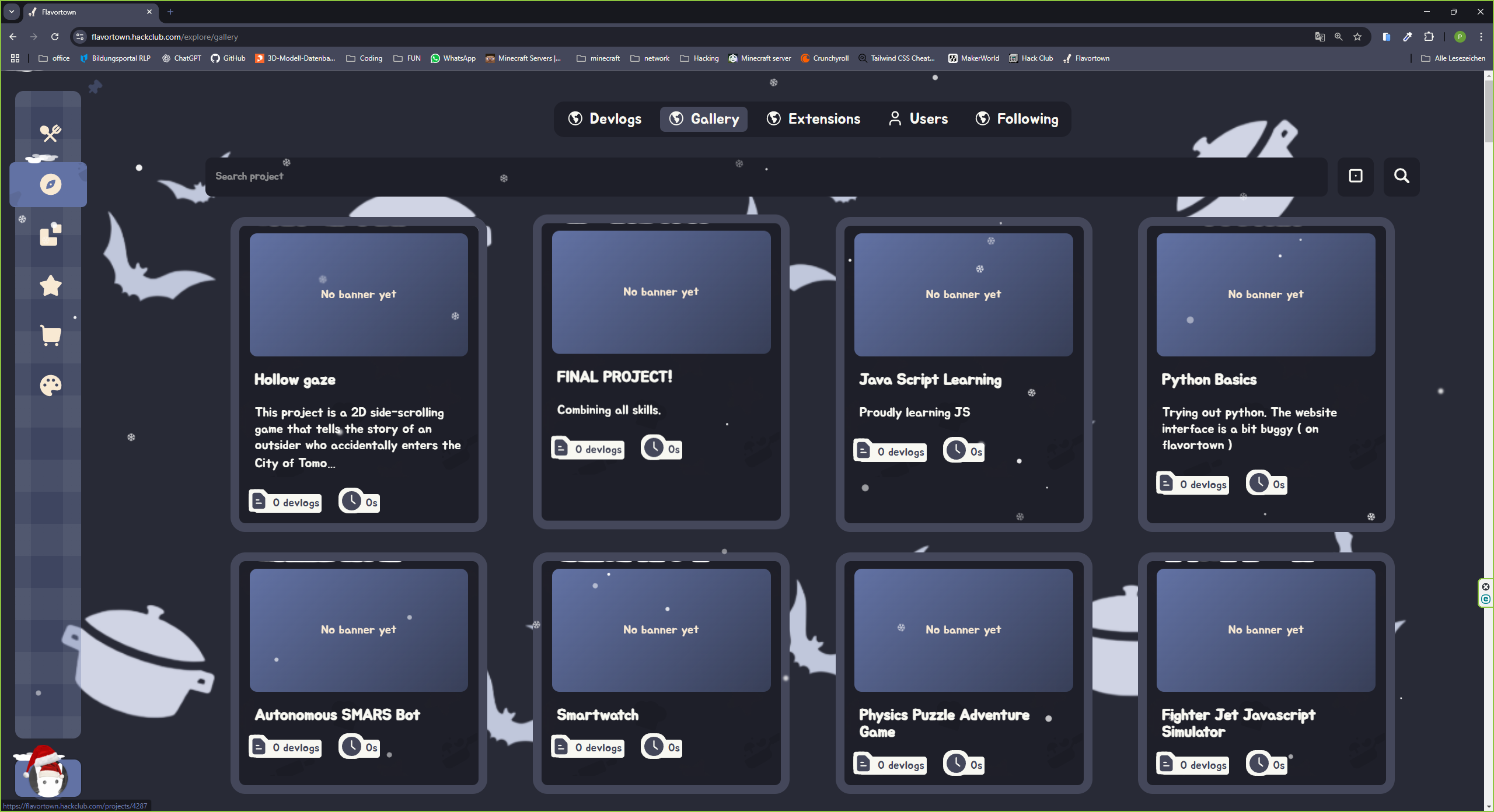Open the Hollow gaze project title
The height and width of the screenshot is (812, 1494).
(x=295, y=380)
